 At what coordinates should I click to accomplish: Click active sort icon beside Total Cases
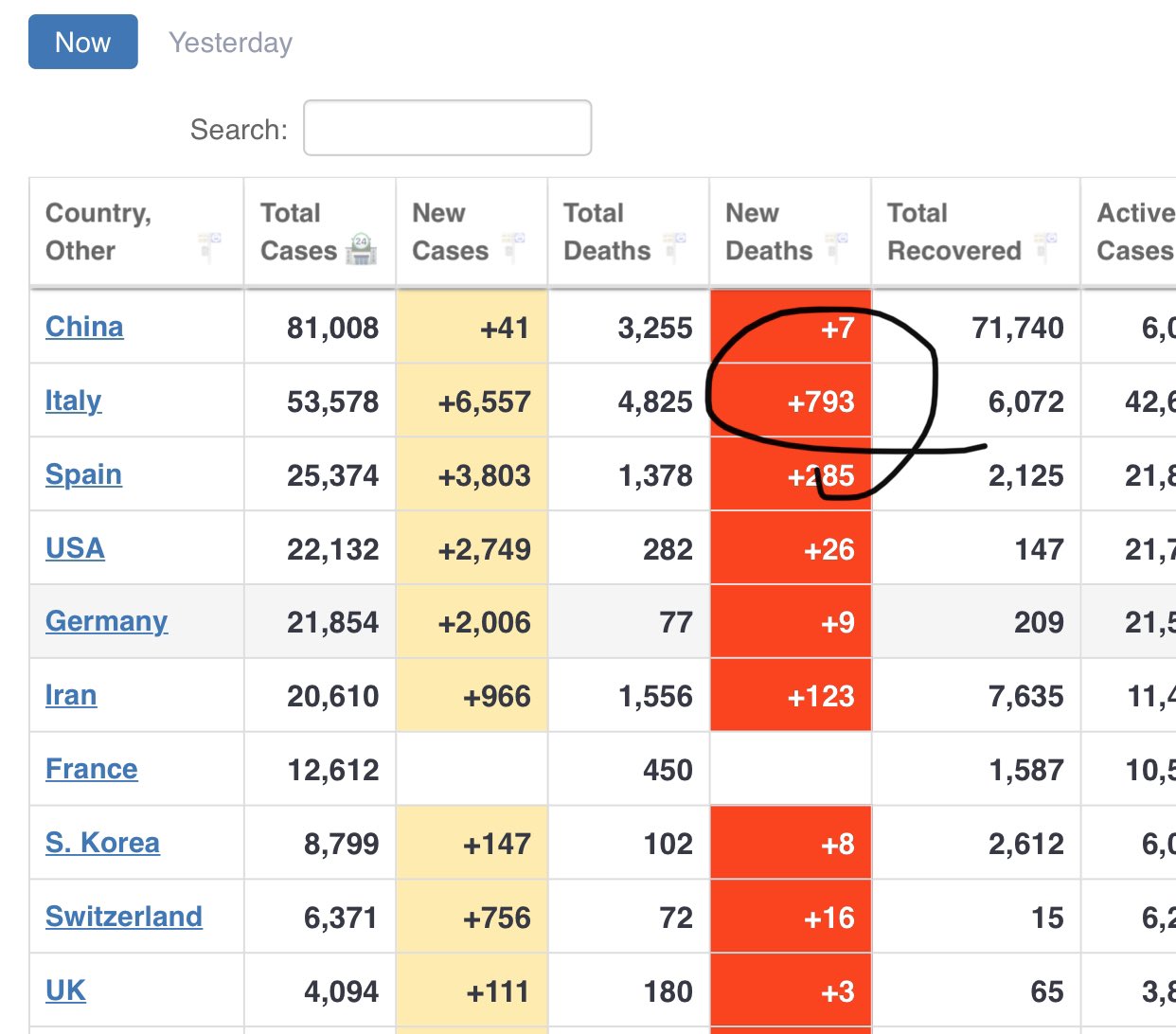click(x=362, y=249)
